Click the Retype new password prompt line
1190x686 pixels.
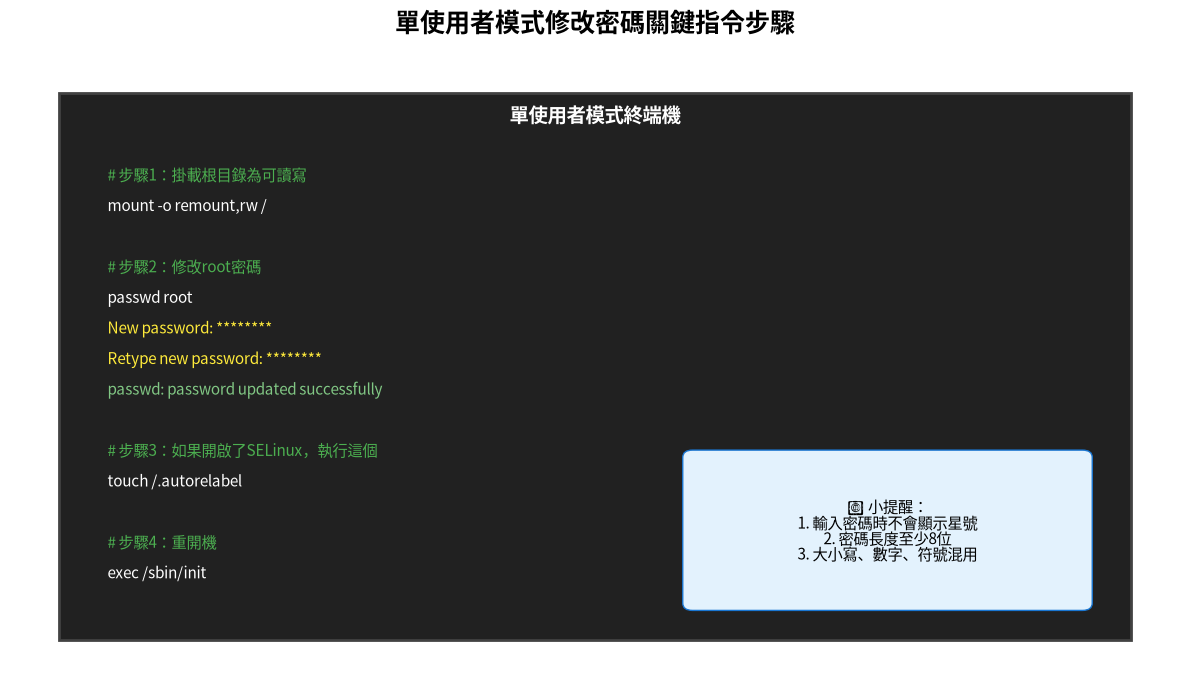[x=215, y=358]
